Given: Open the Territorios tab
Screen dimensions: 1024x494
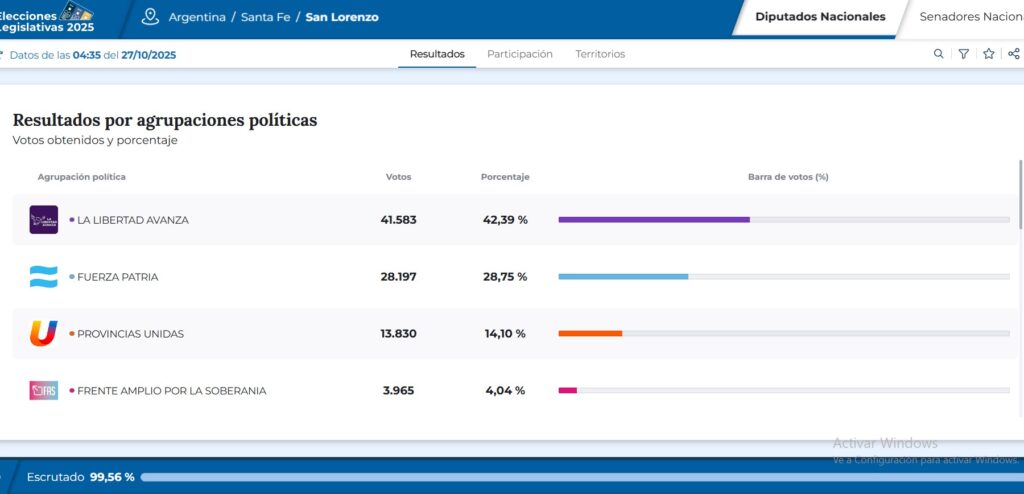Looking at the screenshot, I should click(600, 54).
